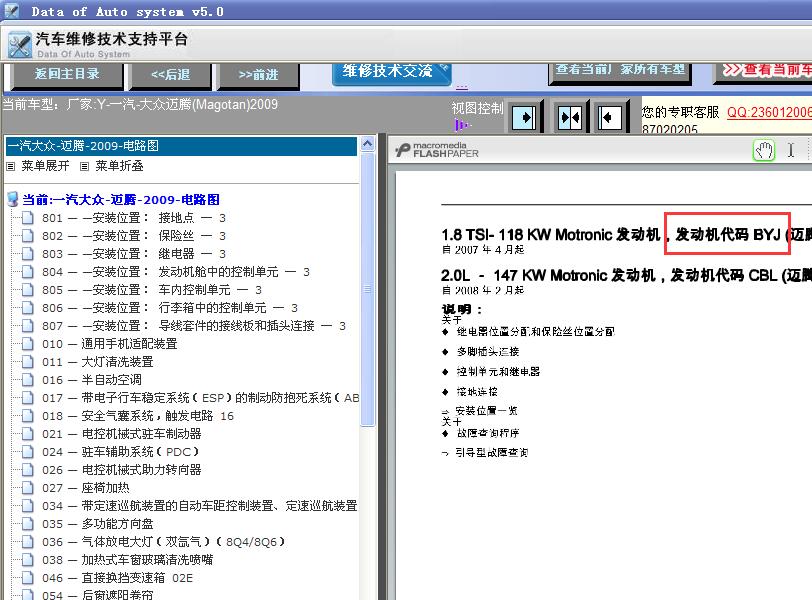Click the 多脚插头连接 bullet text
The image size is (812, 600).
[488, 352]
